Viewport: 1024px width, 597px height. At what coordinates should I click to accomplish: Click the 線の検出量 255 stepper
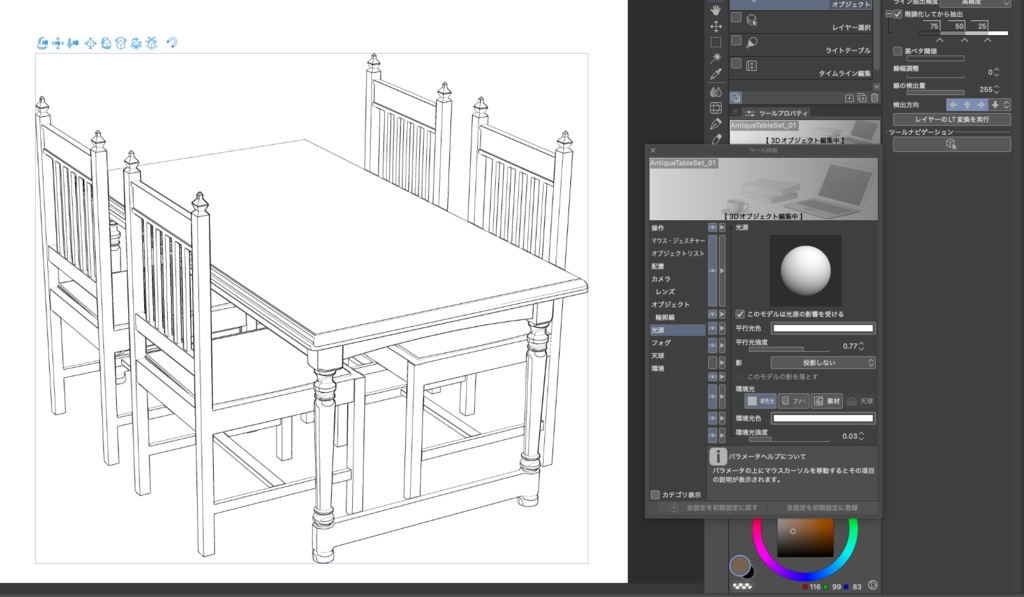tap(997, 89)
